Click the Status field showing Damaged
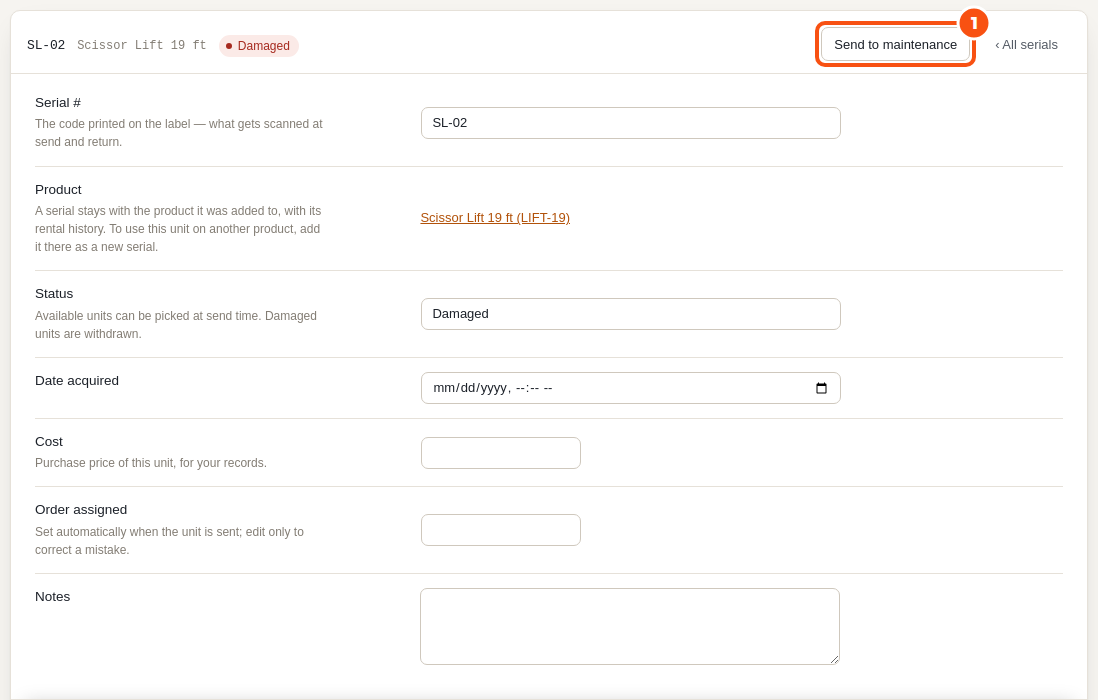The width and height of the screenshot is (1098, 700). 630,314
